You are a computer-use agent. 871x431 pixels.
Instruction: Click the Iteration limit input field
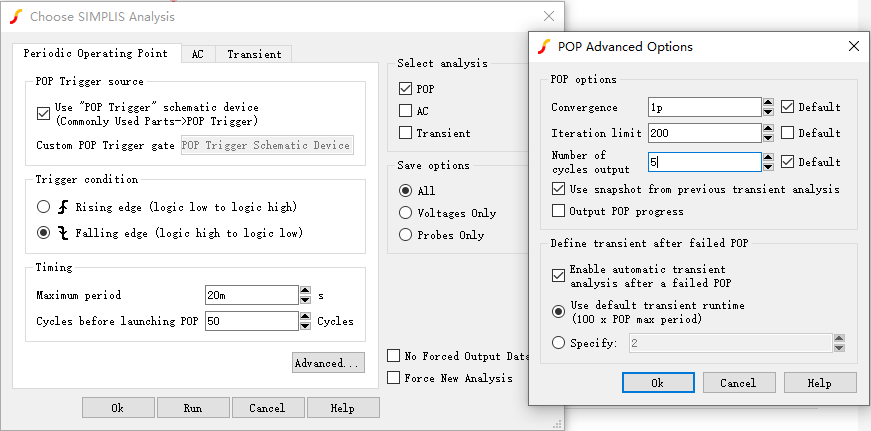tap(704, 133)
